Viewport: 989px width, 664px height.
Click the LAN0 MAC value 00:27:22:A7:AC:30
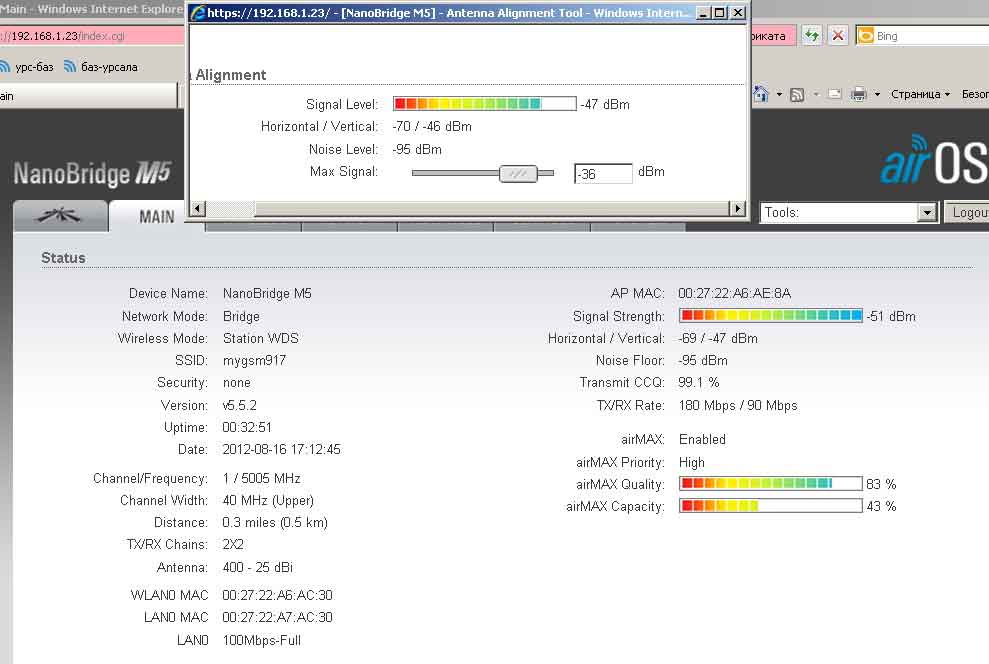pyautogui.click(x=278, y=617)
